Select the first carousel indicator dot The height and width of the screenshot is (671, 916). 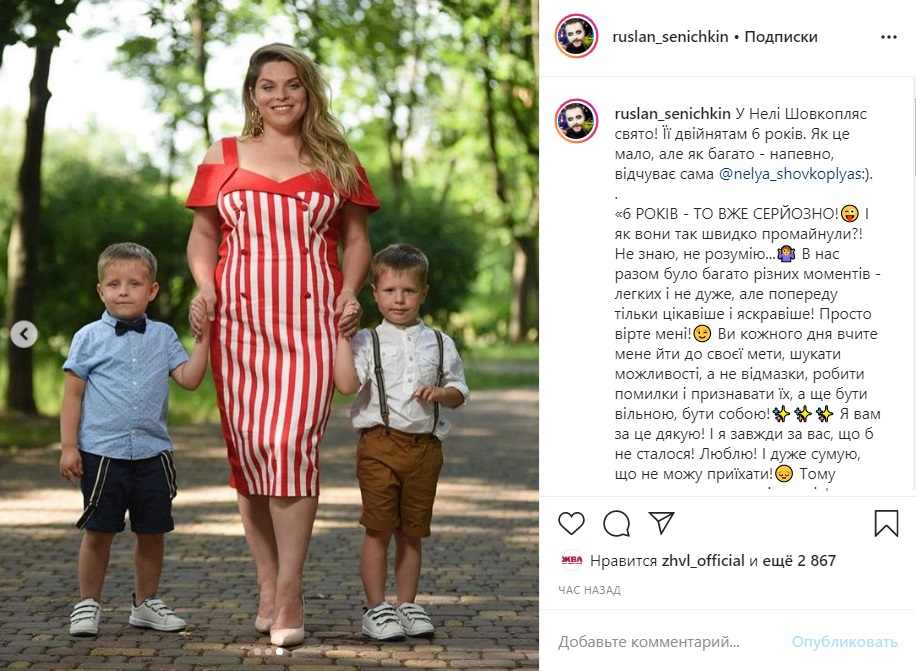pos(256,651)
